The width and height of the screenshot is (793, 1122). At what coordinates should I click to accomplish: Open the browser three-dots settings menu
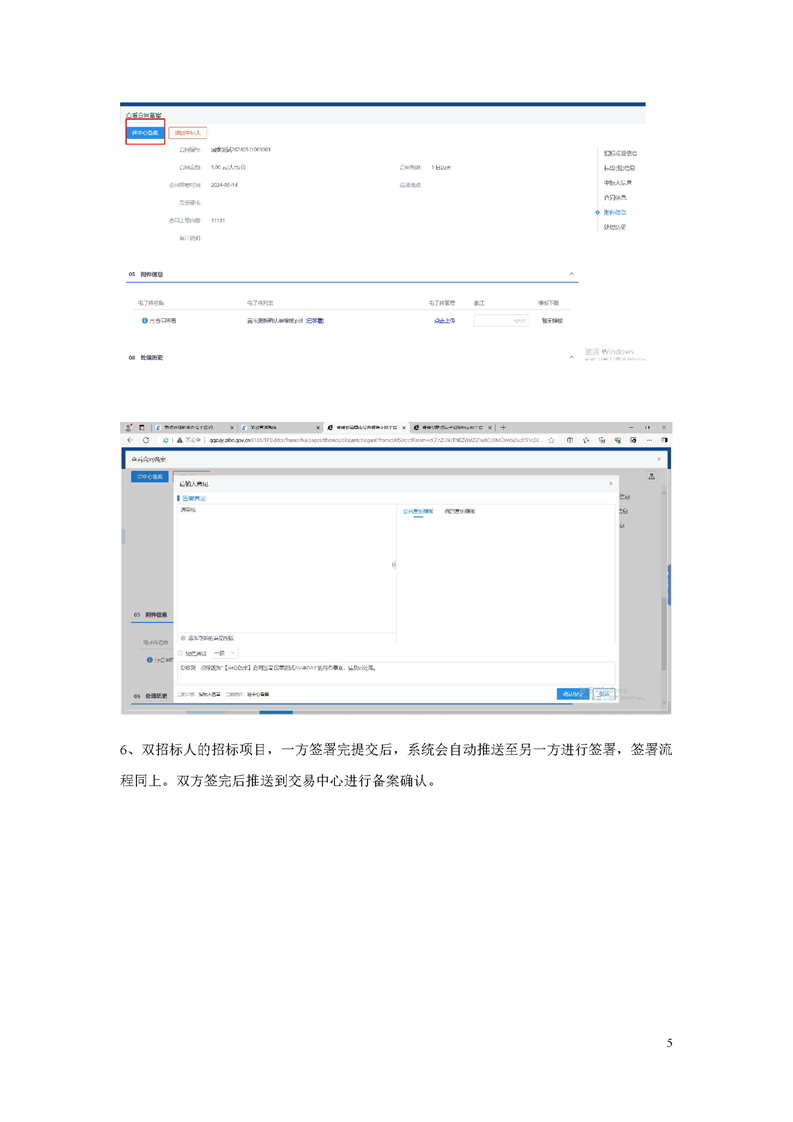[x=649, y=440]
